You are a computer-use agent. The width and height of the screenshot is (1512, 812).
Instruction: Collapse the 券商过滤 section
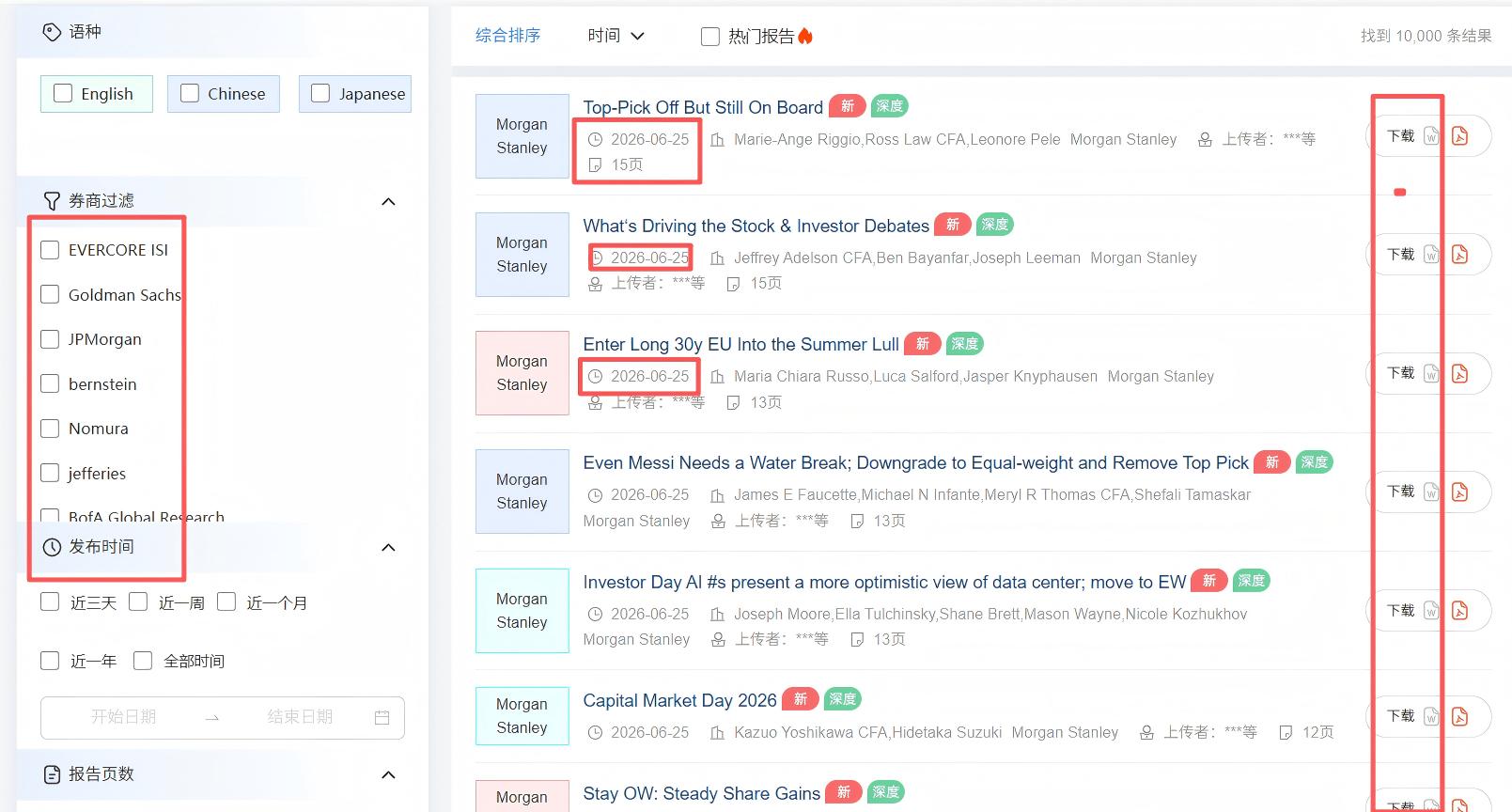[x=388, y=201]
